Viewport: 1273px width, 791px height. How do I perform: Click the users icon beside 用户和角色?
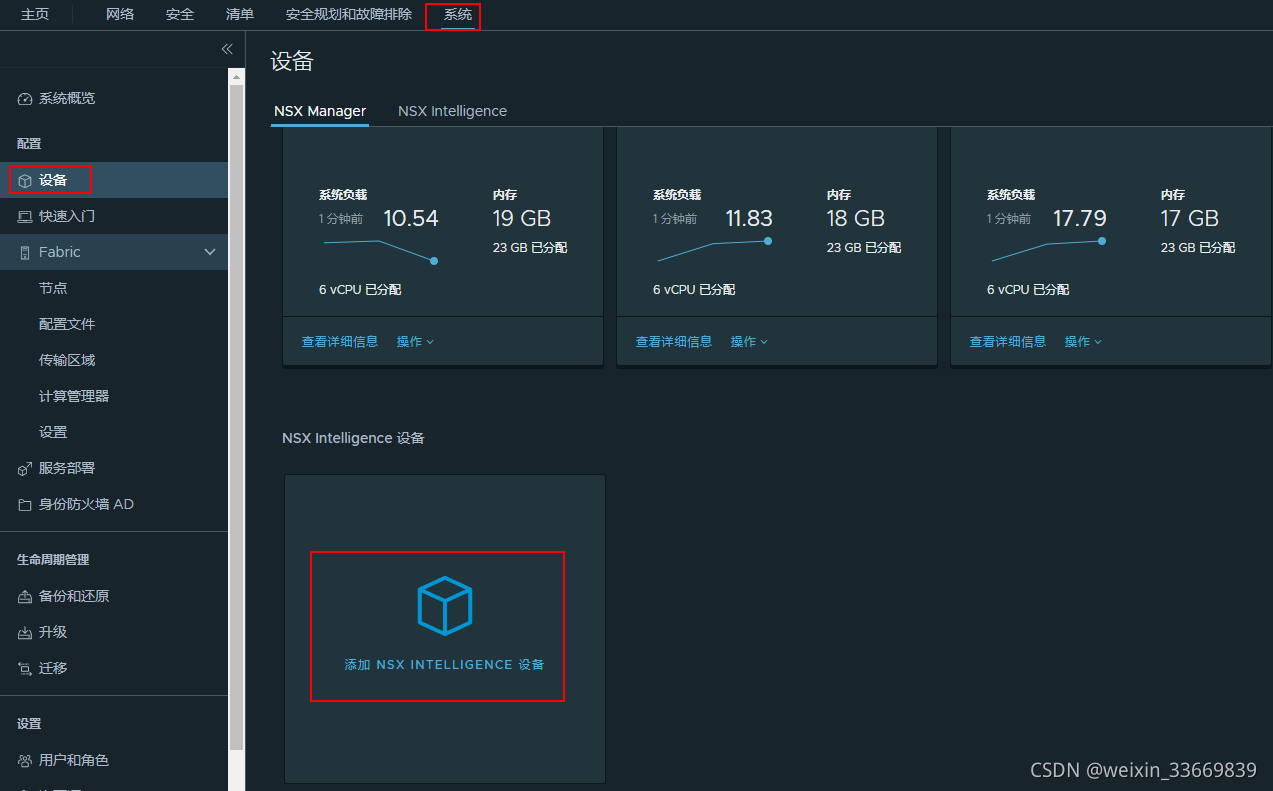25,761
